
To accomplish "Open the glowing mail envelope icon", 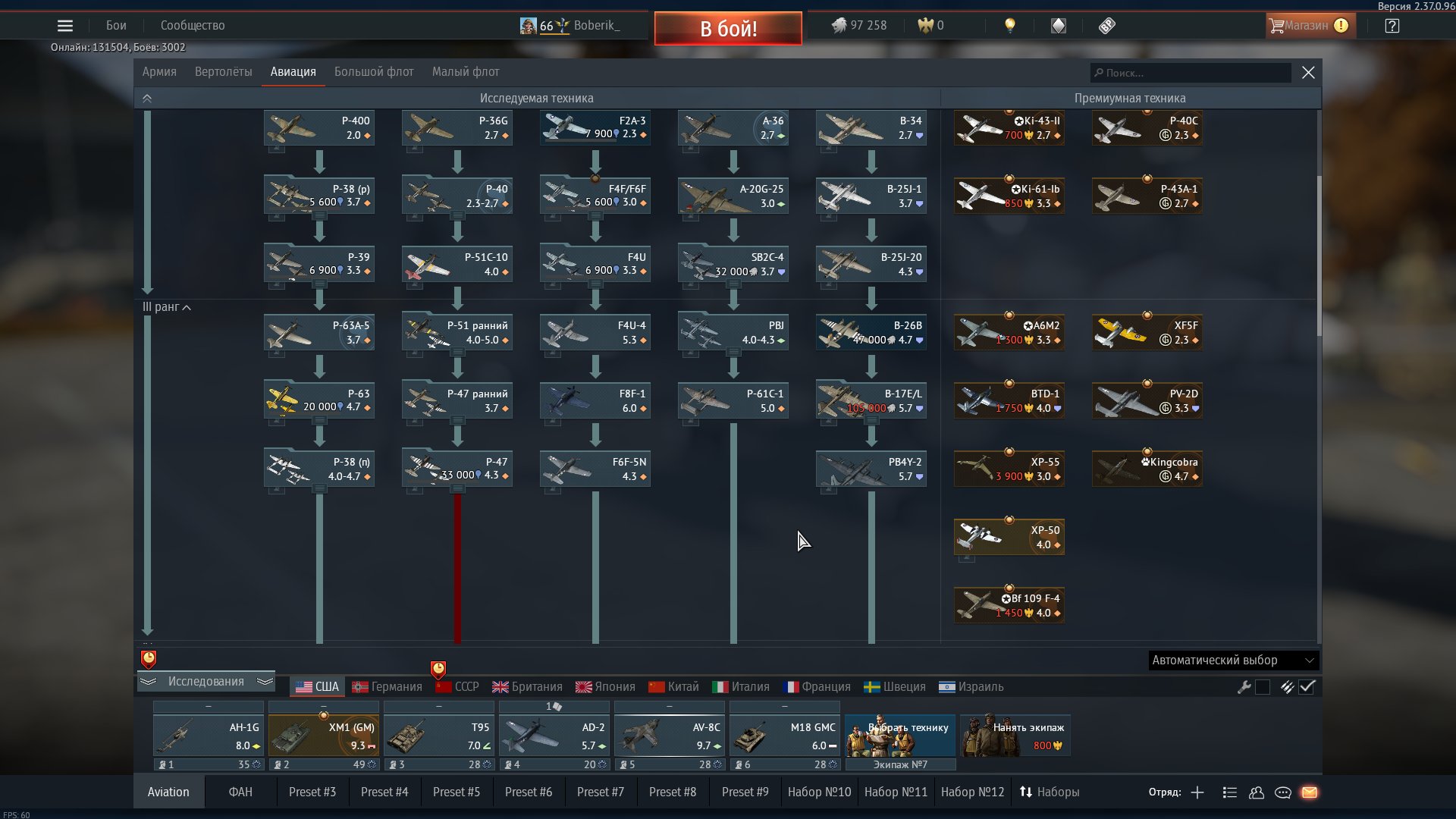I will 1310,792.
